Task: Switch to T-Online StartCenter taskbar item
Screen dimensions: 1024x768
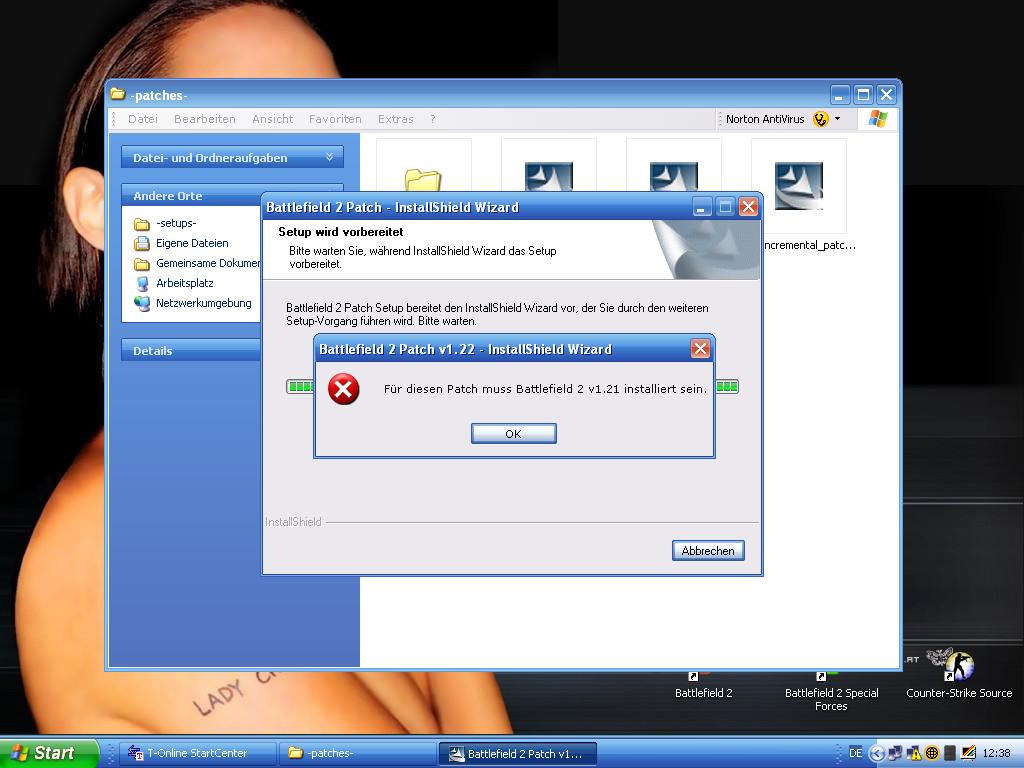Action: point(197,753)
